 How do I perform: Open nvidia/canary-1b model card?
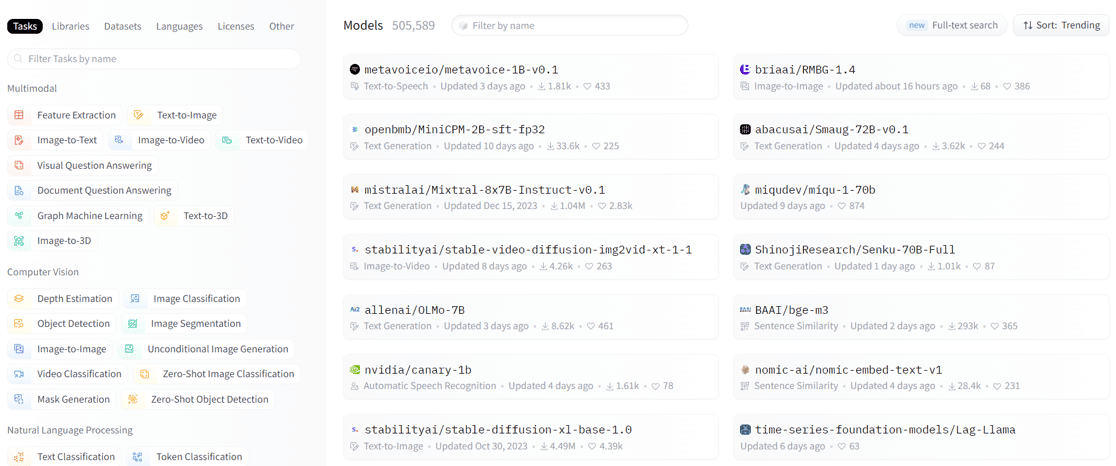click(x=531, y=377)
